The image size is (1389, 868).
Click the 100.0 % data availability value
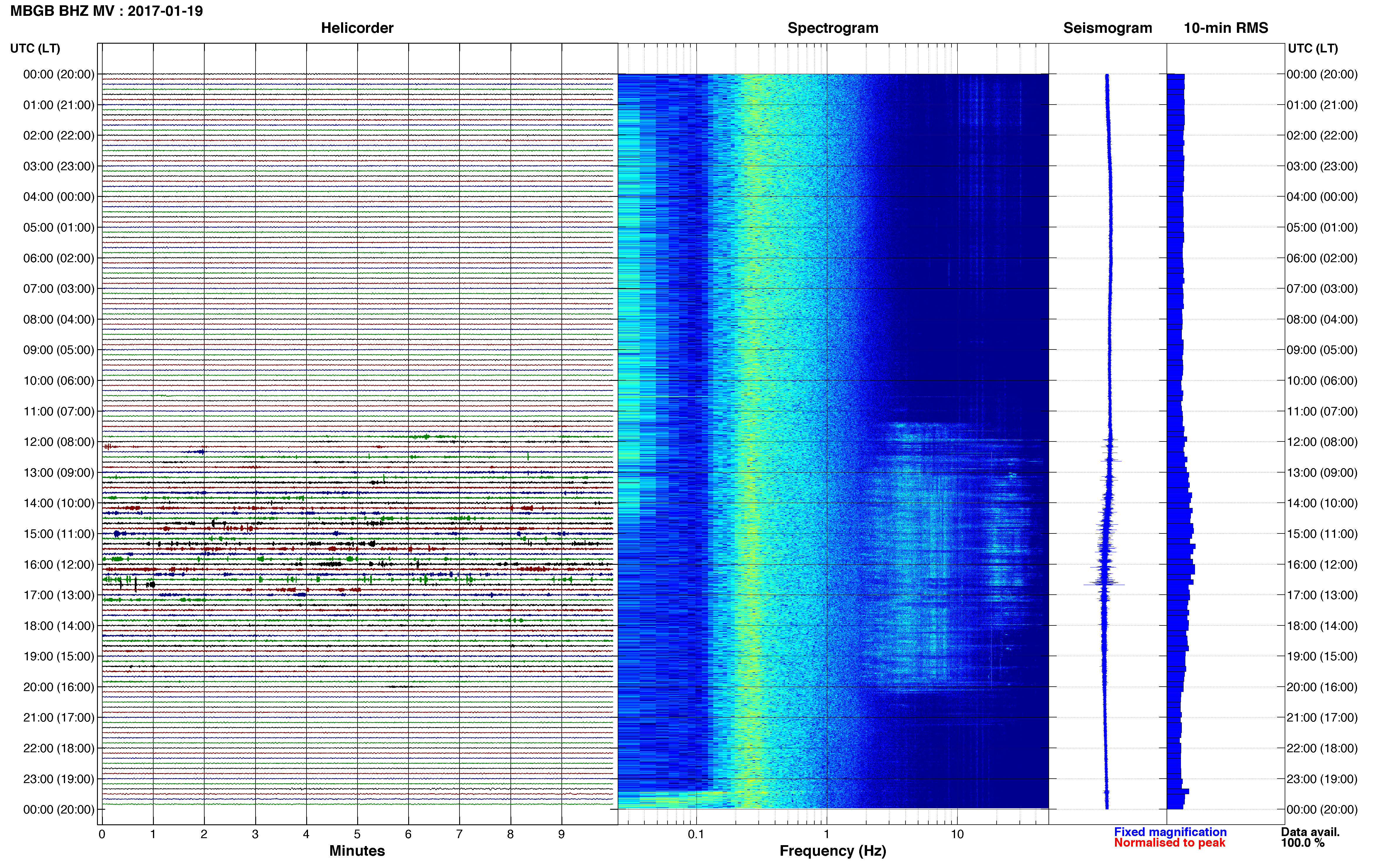coord(1302,843)
